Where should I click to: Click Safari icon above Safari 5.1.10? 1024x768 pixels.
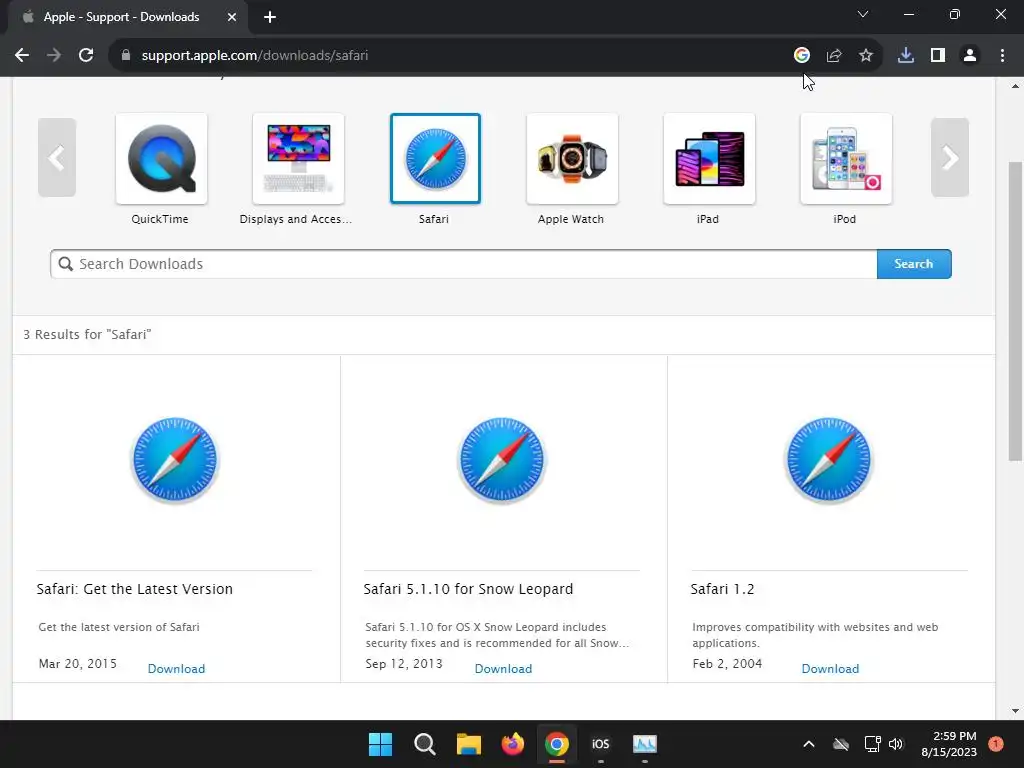tap(502, 460)
